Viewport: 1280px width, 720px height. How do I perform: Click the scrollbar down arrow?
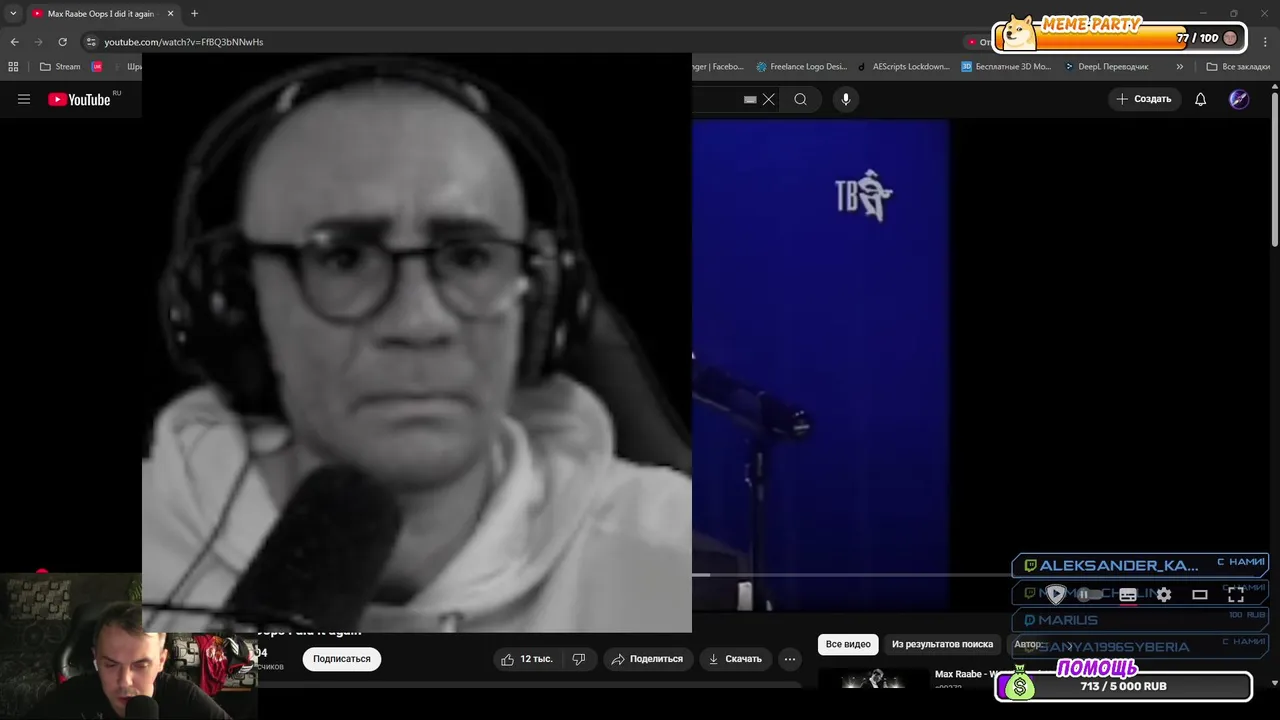pos(1274,683)
